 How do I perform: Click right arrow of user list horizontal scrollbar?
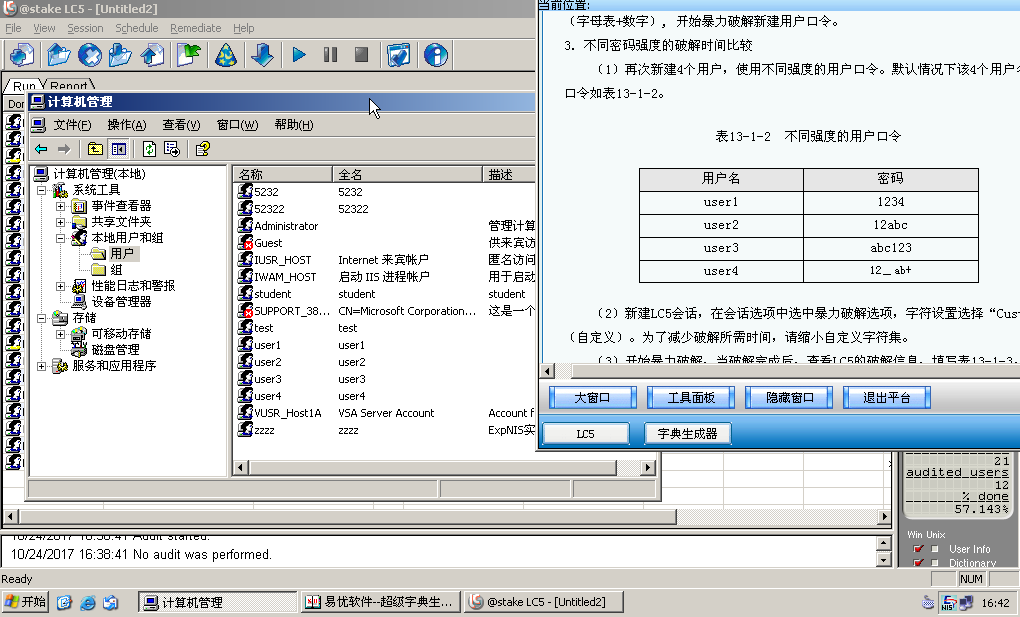point(647,467)
